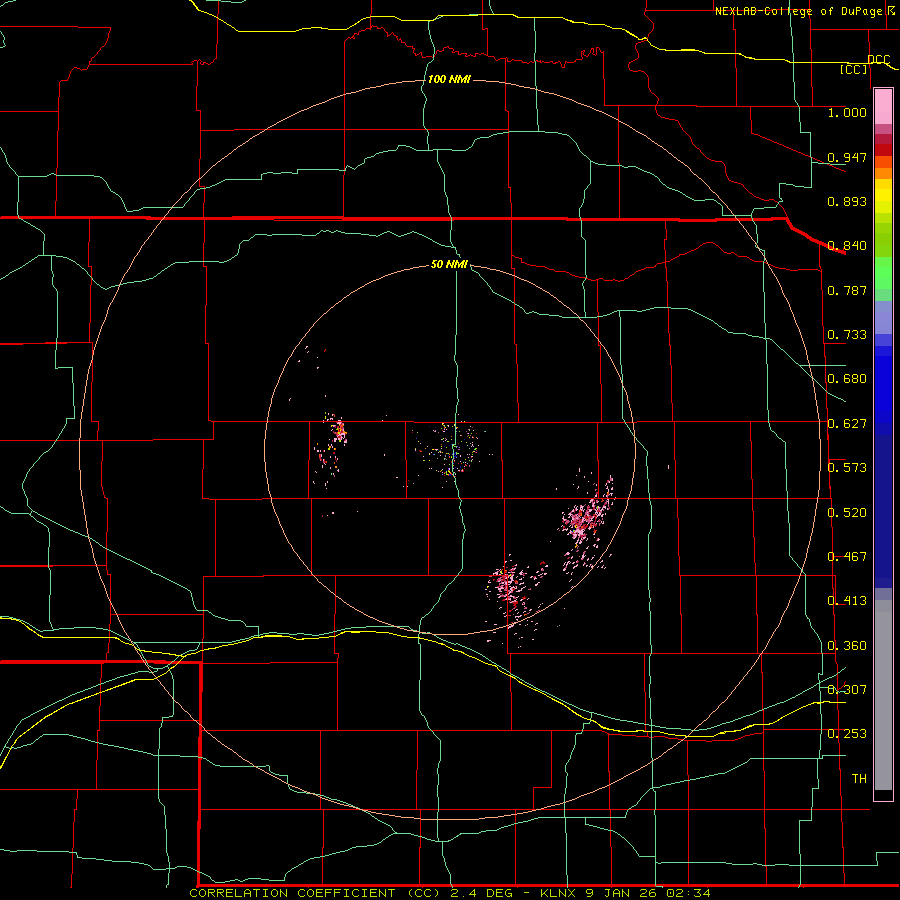Viewport: 900px width, 900px height.
Task: Click the 0.680 color scale value
Action: (x=847, y=379)
